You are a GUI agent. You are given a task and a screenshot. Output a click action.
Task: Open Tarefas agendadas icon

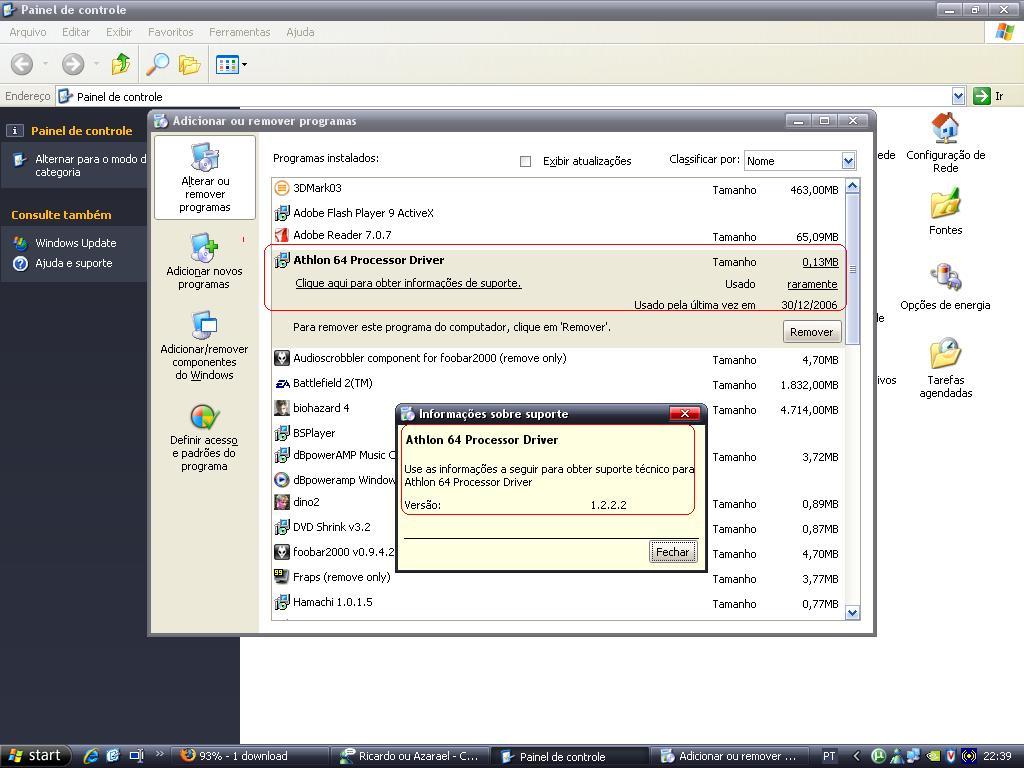coord(945,368)
